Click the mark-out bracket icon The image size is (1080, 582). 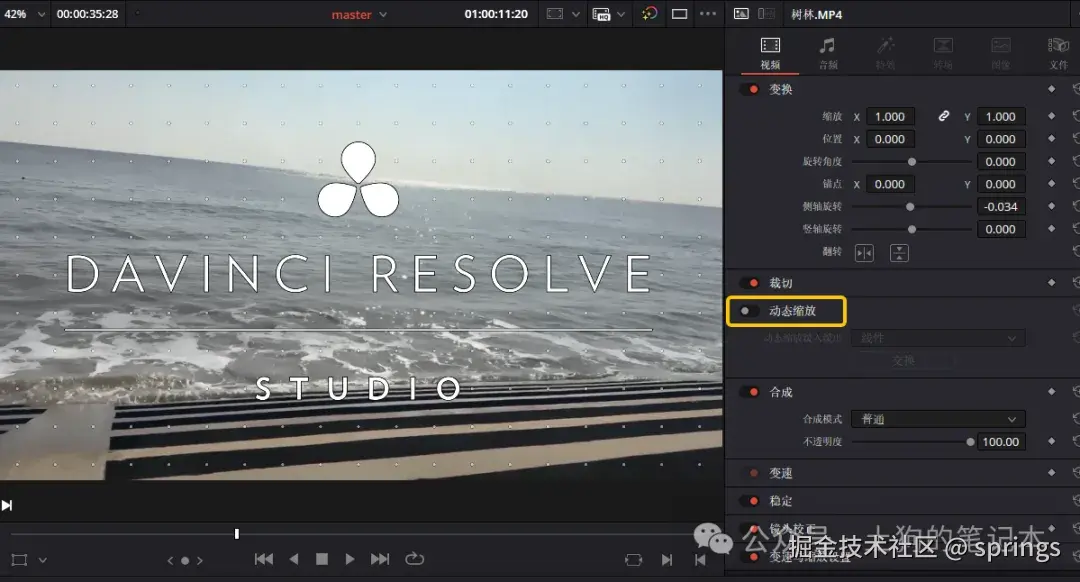(700, 560)
